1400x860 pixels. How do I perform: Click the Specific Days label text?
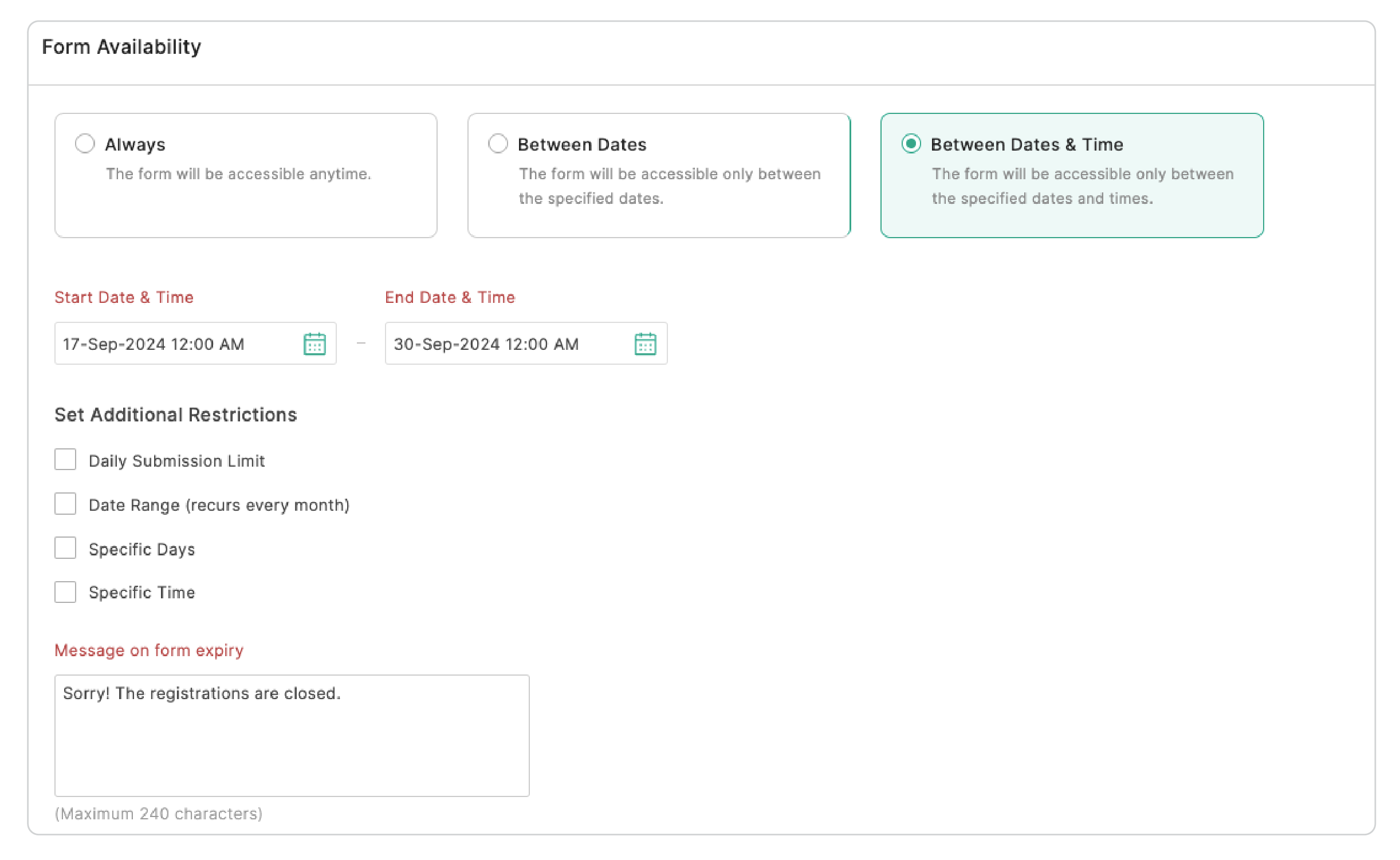pyautogui.click(x=141, y=549)
